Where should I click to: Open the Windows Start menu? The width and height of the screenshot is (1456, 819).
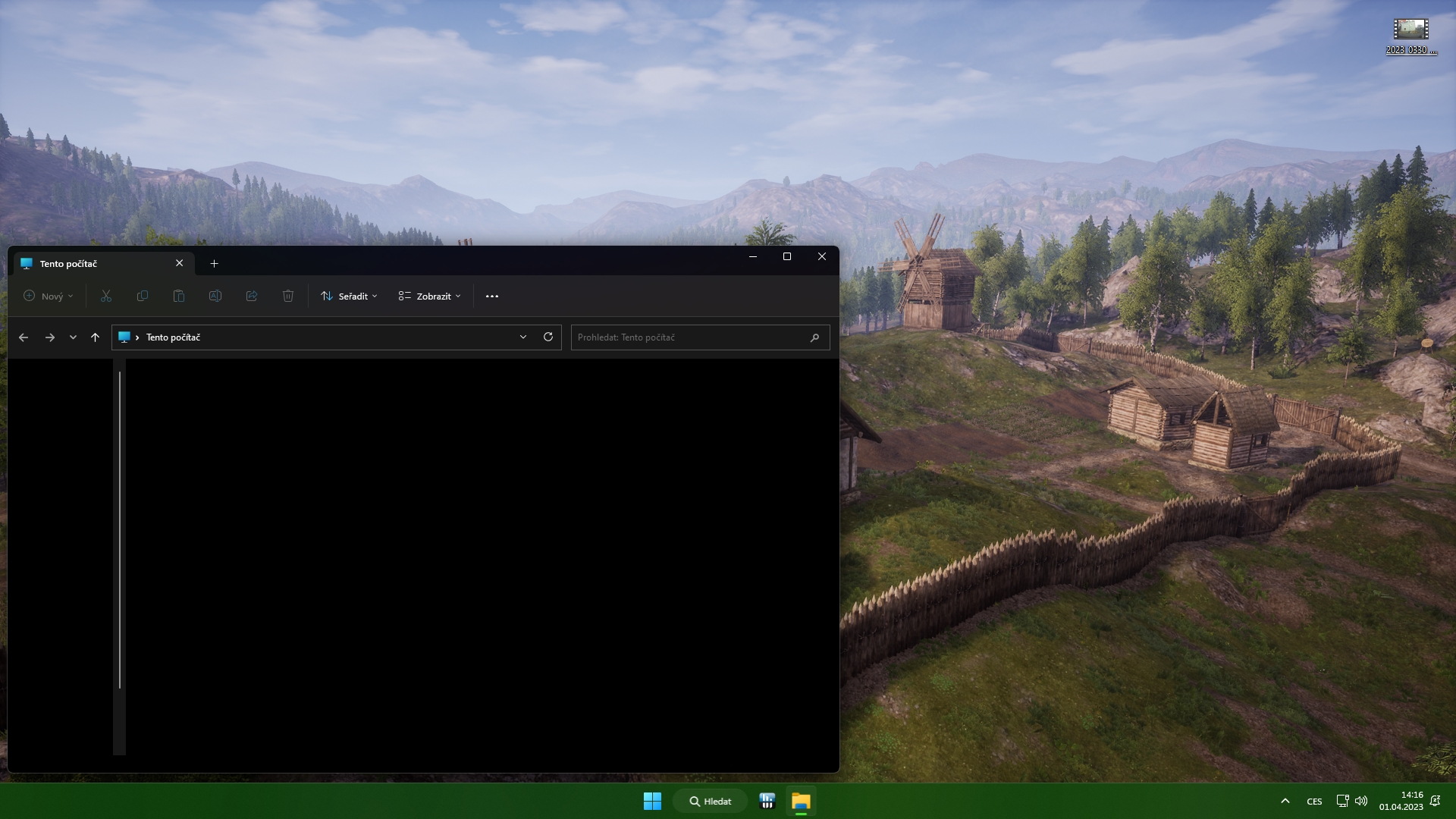click(x=652, y=801)
